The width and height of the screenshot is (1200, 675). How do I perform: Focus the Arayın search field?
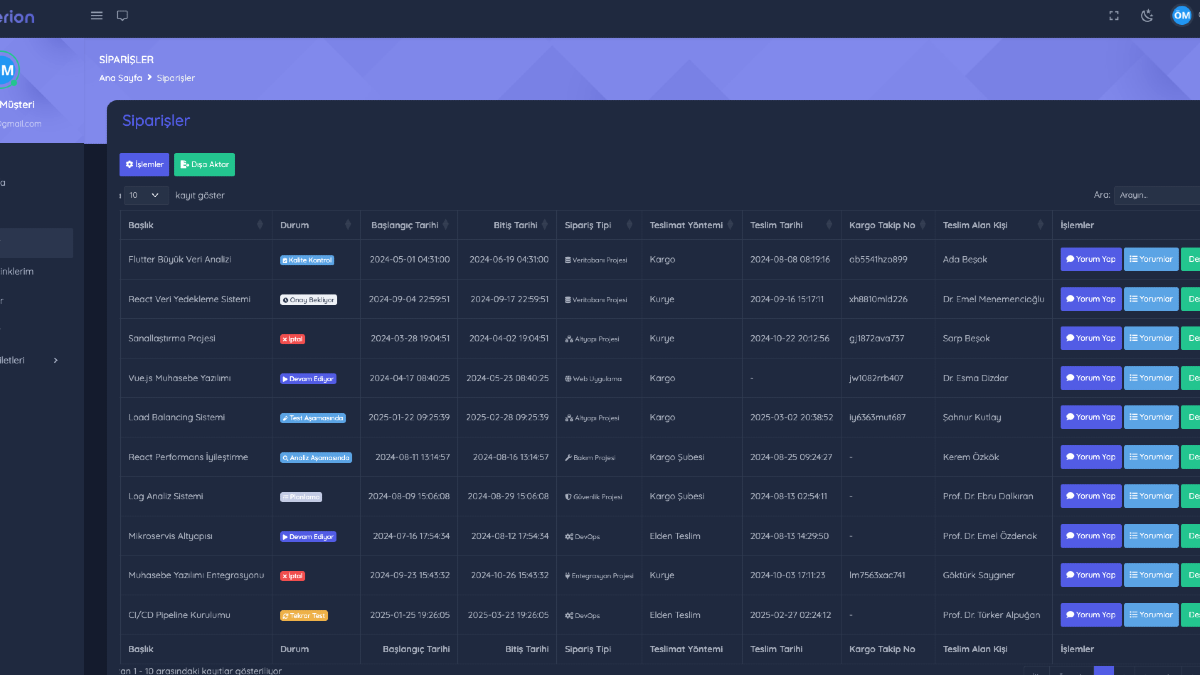coord(1158,196)
